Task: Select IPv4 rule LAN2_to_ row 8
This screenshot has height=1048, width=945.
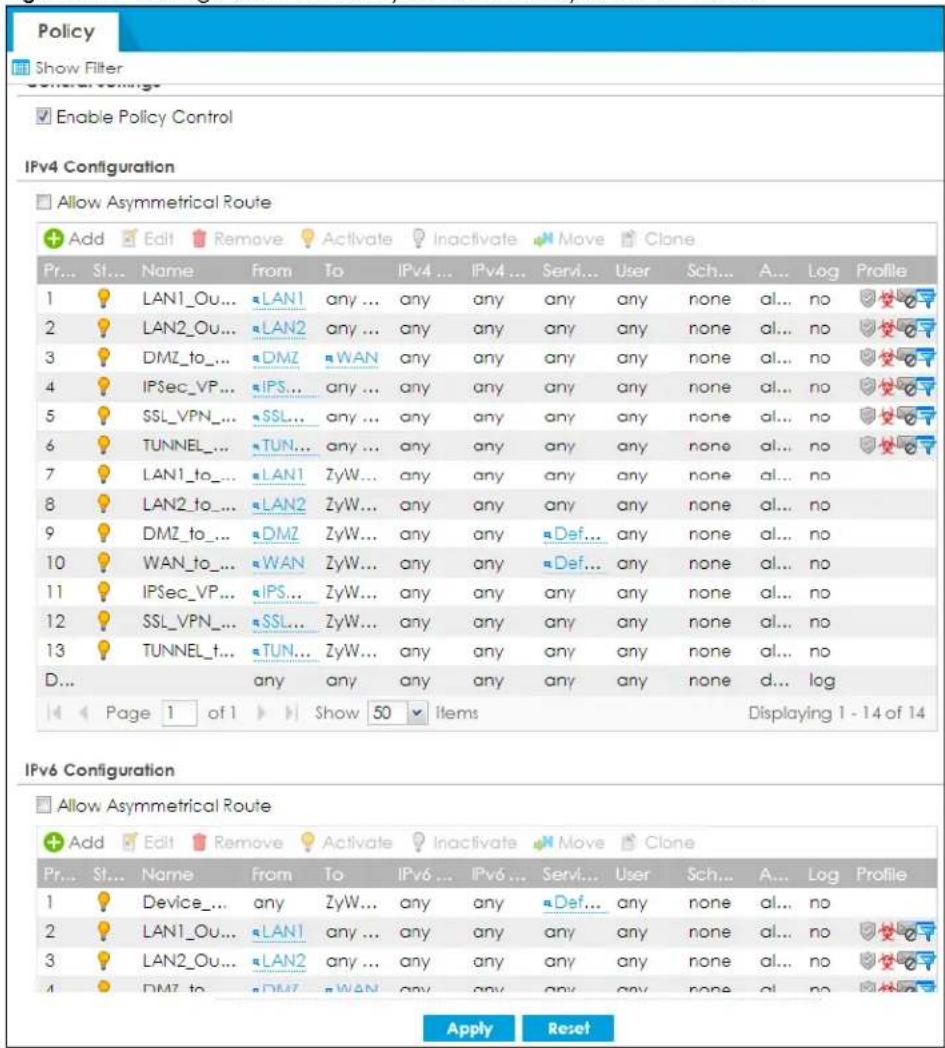Action: click(x=487, y=505)
